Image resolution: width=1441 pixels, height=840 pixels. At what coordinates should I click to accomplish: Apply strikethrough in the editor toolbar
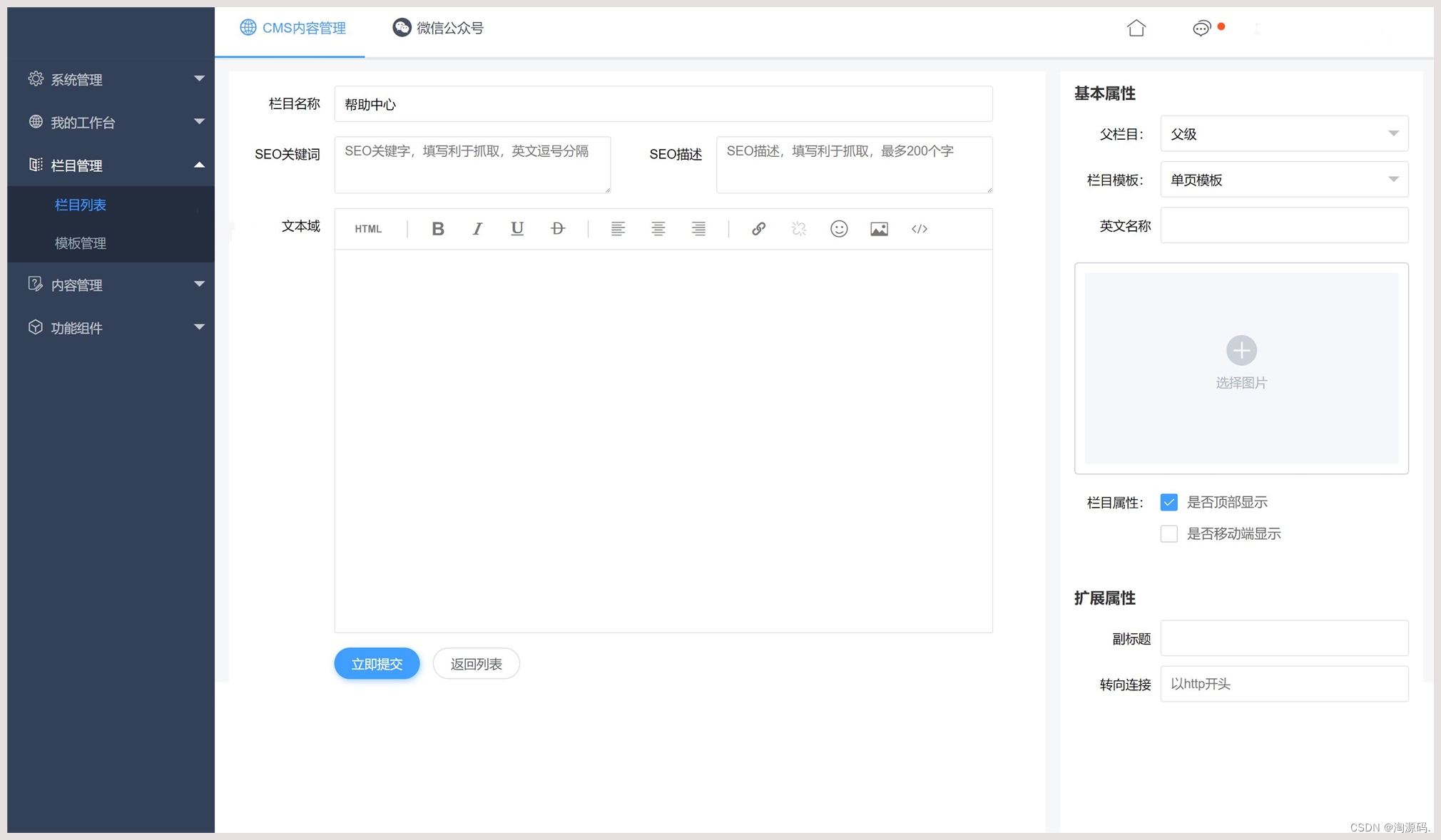point(558,229)
